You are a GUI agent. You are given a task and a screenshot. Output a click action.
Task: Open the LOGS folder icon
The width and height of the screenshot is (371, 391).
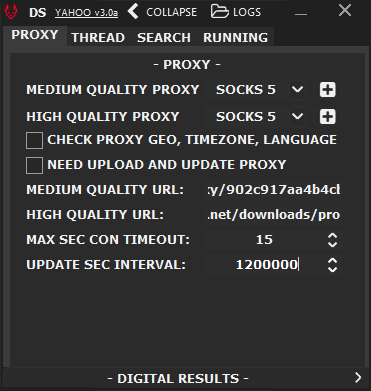[220, 11]
